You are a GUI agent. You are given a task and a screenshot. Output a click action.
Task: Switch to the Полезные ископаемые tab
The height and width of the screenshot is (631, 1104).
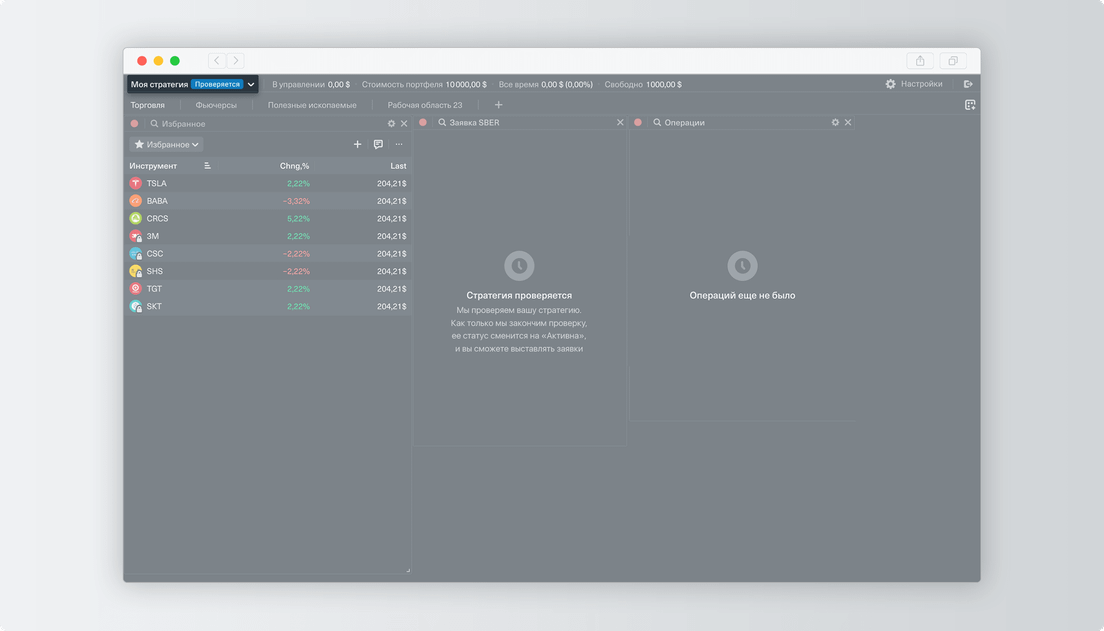point(312,105)
